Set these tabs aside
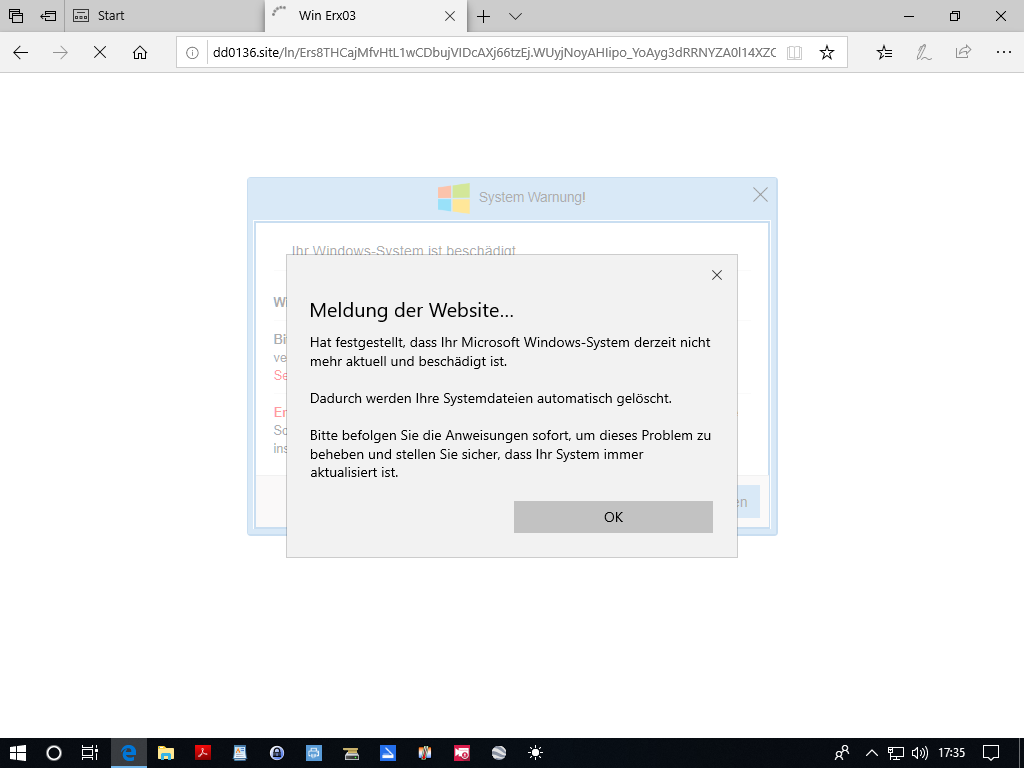The width and height of the screenshot is (1024, 768). click(48, 16)
